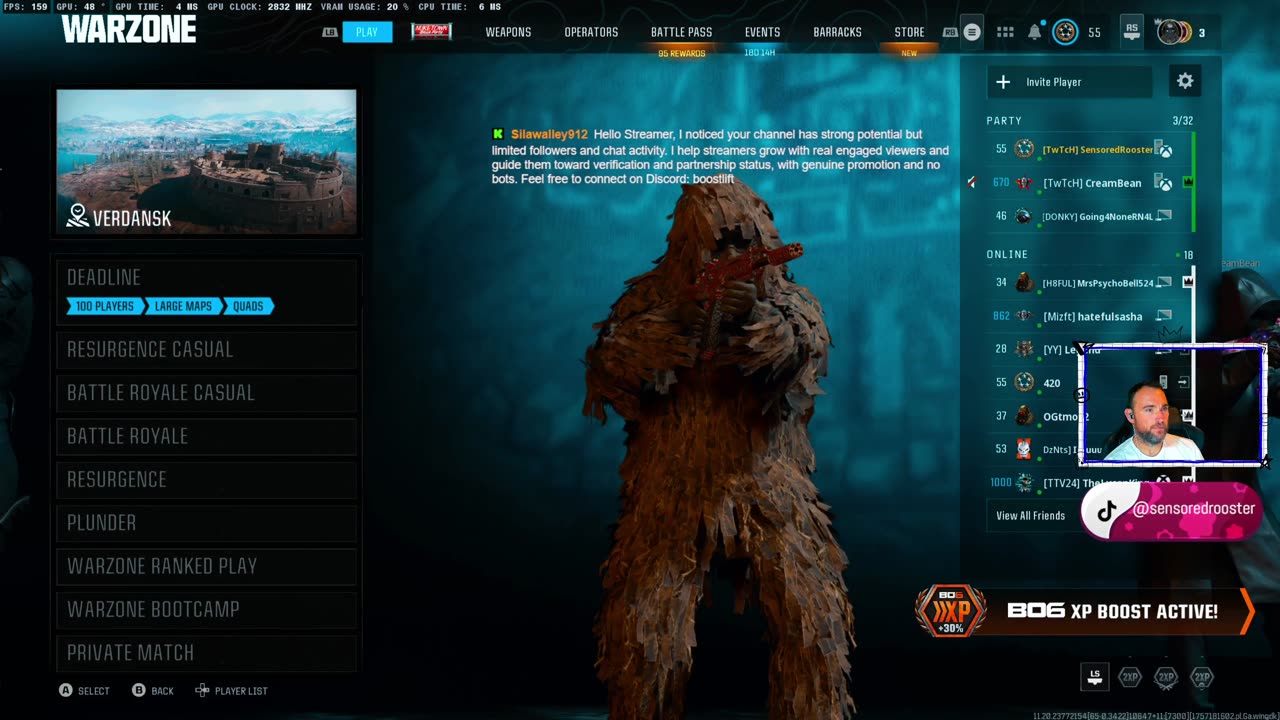Select [TwTcH] CreamBean in party list
Viewport: 1280px width, 720px height.
tap(1090, 183)
